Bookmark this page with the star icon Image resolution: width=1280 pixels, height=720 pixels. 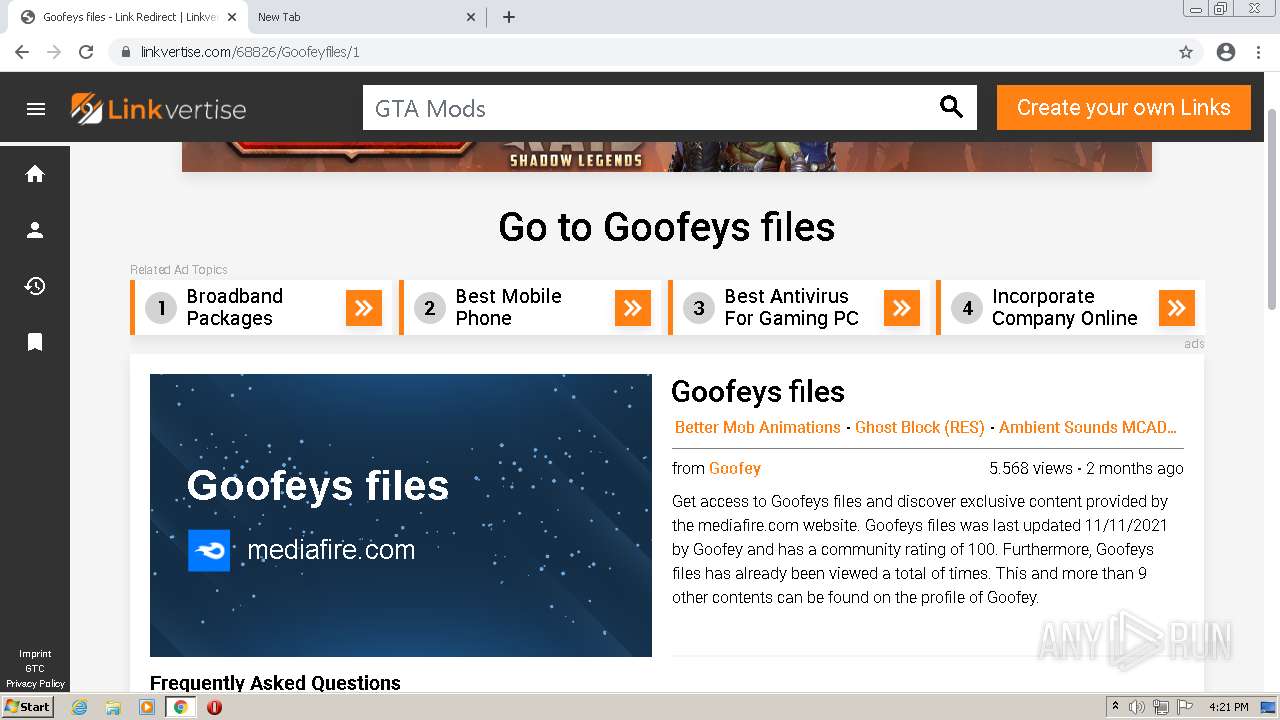[1186, 52]
